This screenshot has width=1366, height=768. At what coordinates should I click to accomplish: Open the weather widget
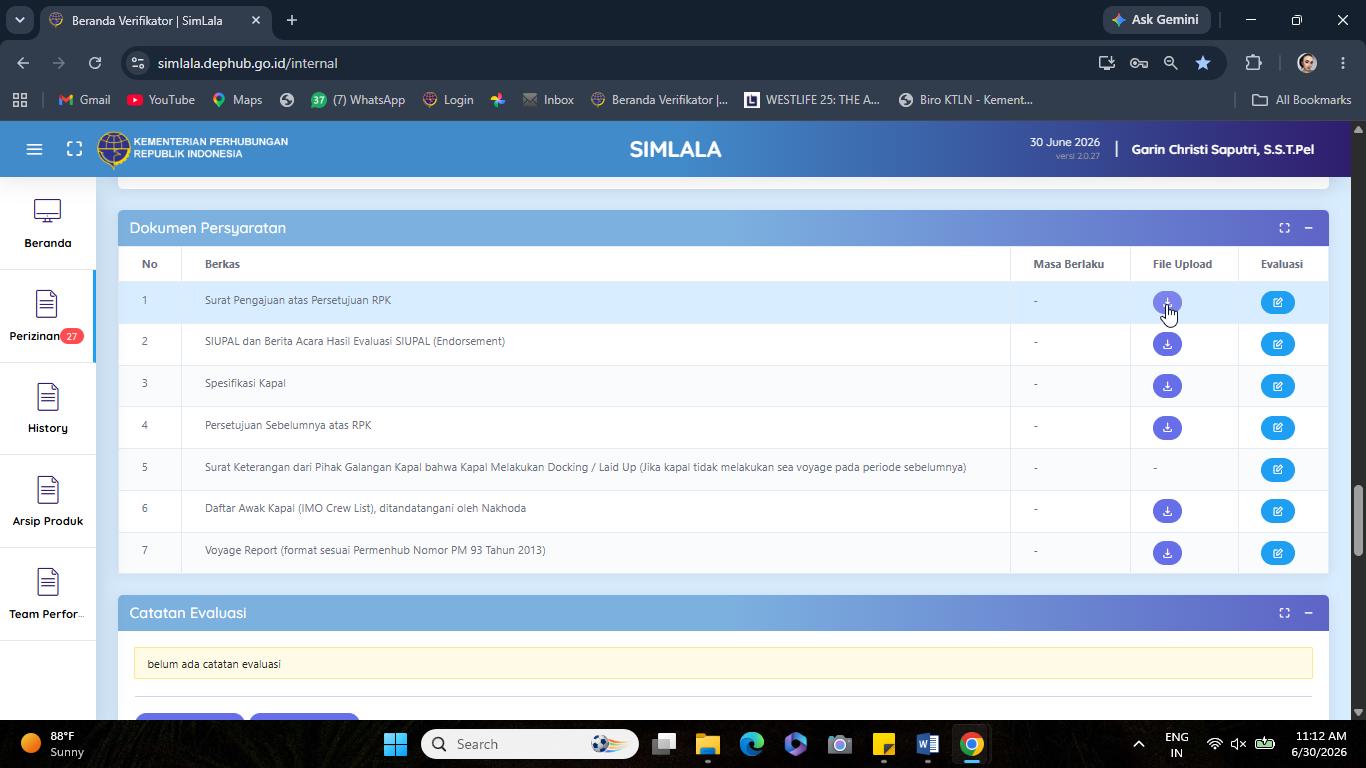pos(53,744)
